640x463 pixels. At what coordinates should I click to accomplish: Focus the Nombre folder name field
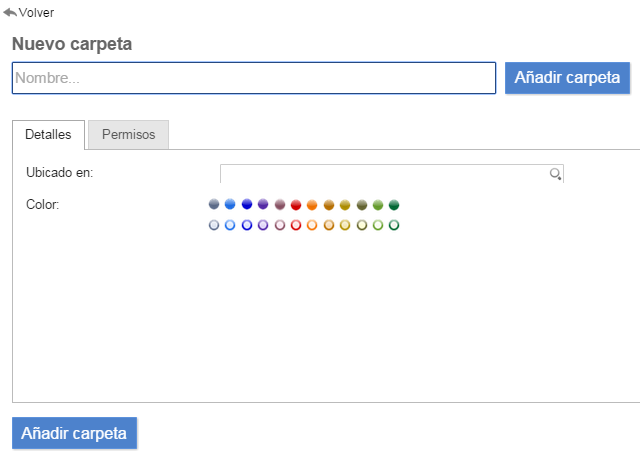click(x=254, y=78)
